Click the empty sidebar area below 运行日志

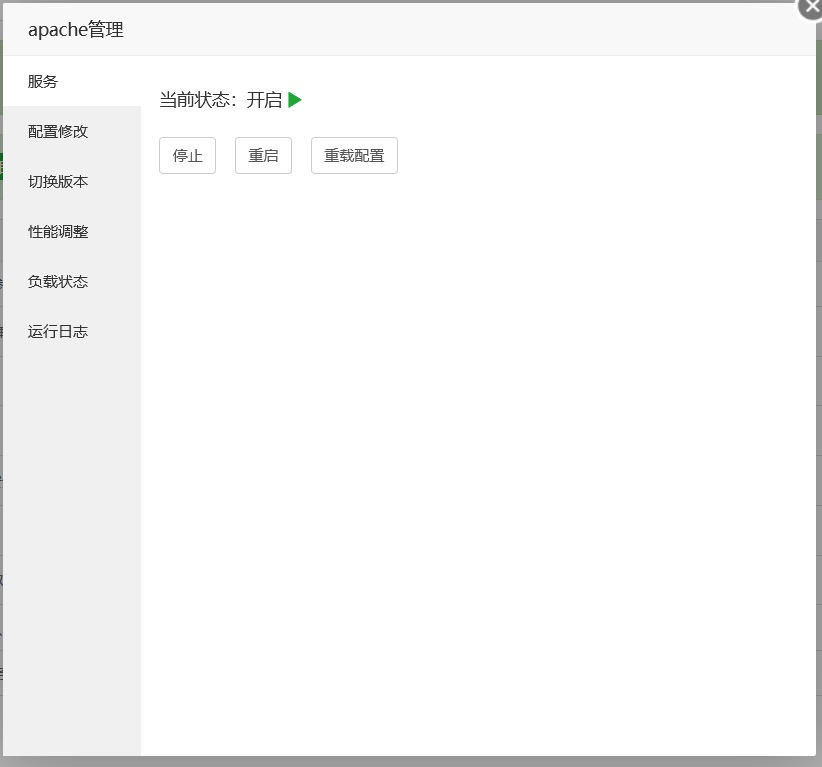(70, 550)
